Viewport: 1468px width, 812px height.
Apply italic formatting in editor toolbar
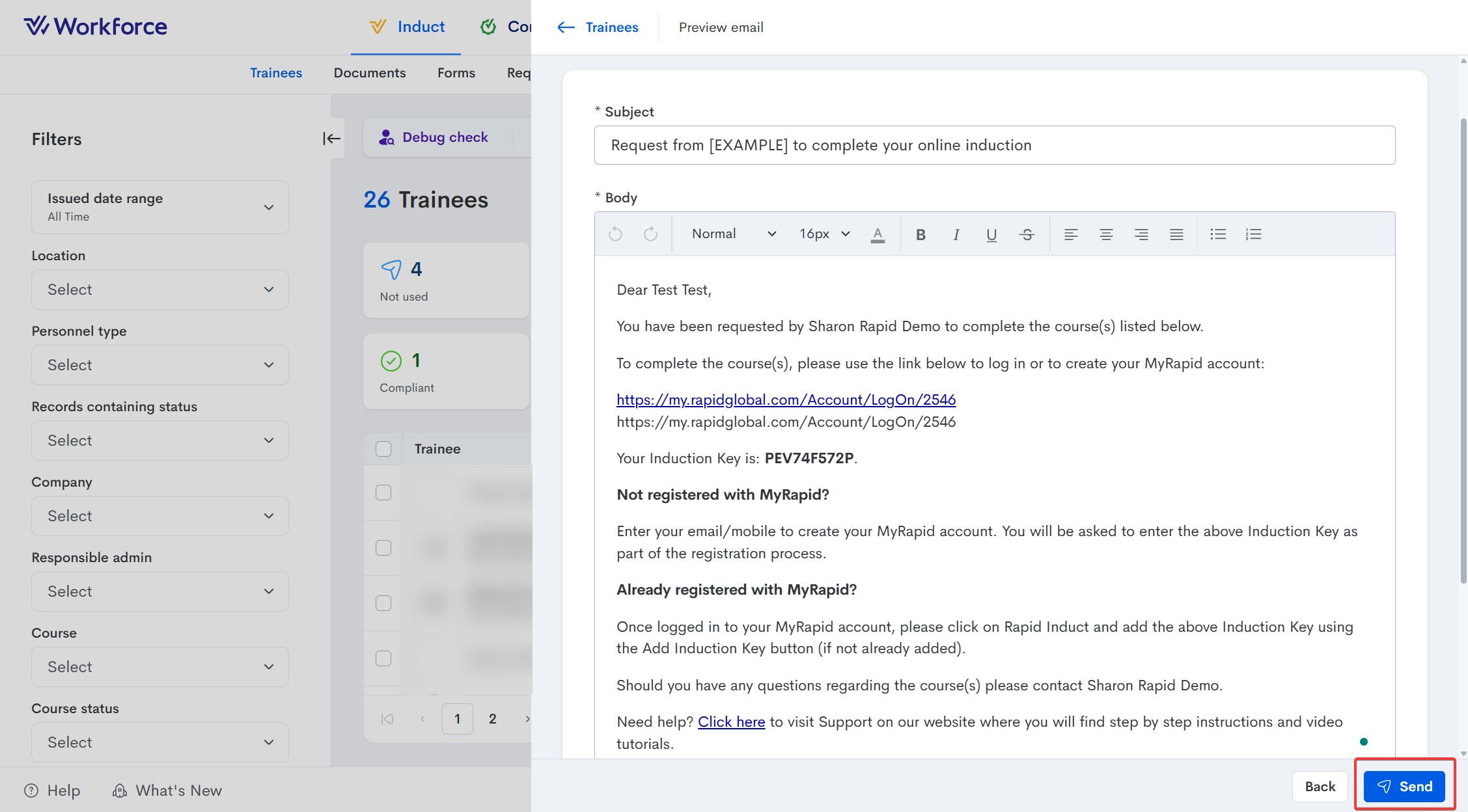[x=956, y=234]
